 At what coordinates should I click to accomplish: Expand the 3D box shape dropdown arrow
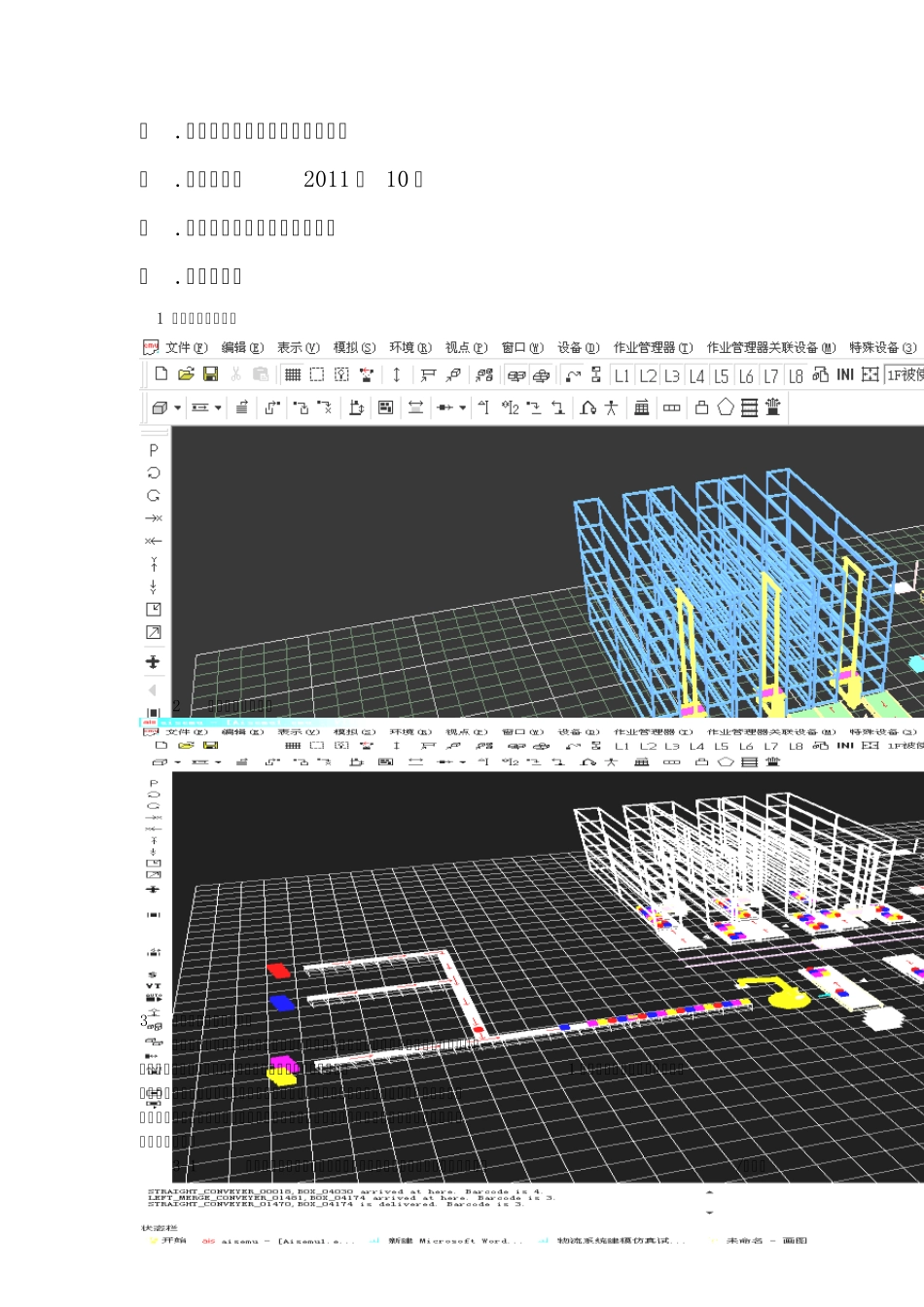(177, 408)
